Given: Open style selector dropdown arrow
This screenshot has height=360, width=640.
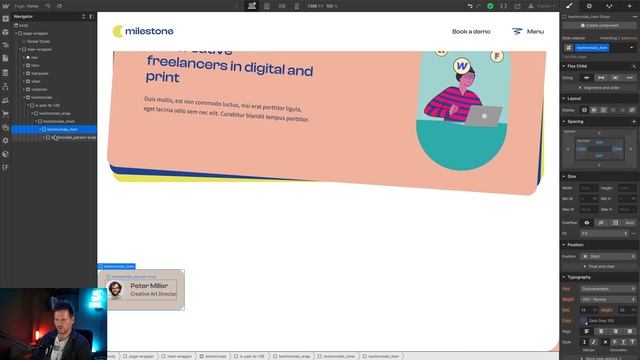Looking at the screenshot, I should 631,48.
